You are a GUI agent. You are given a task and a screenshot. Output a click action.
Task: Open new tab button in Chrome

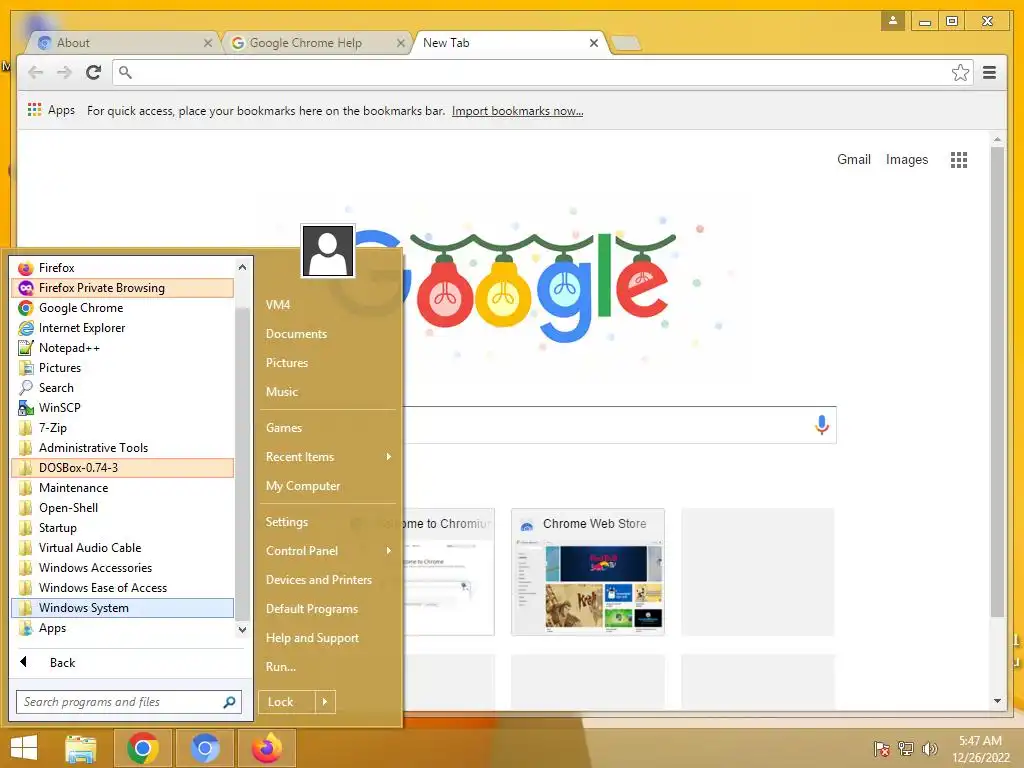[x=626, y=44]
